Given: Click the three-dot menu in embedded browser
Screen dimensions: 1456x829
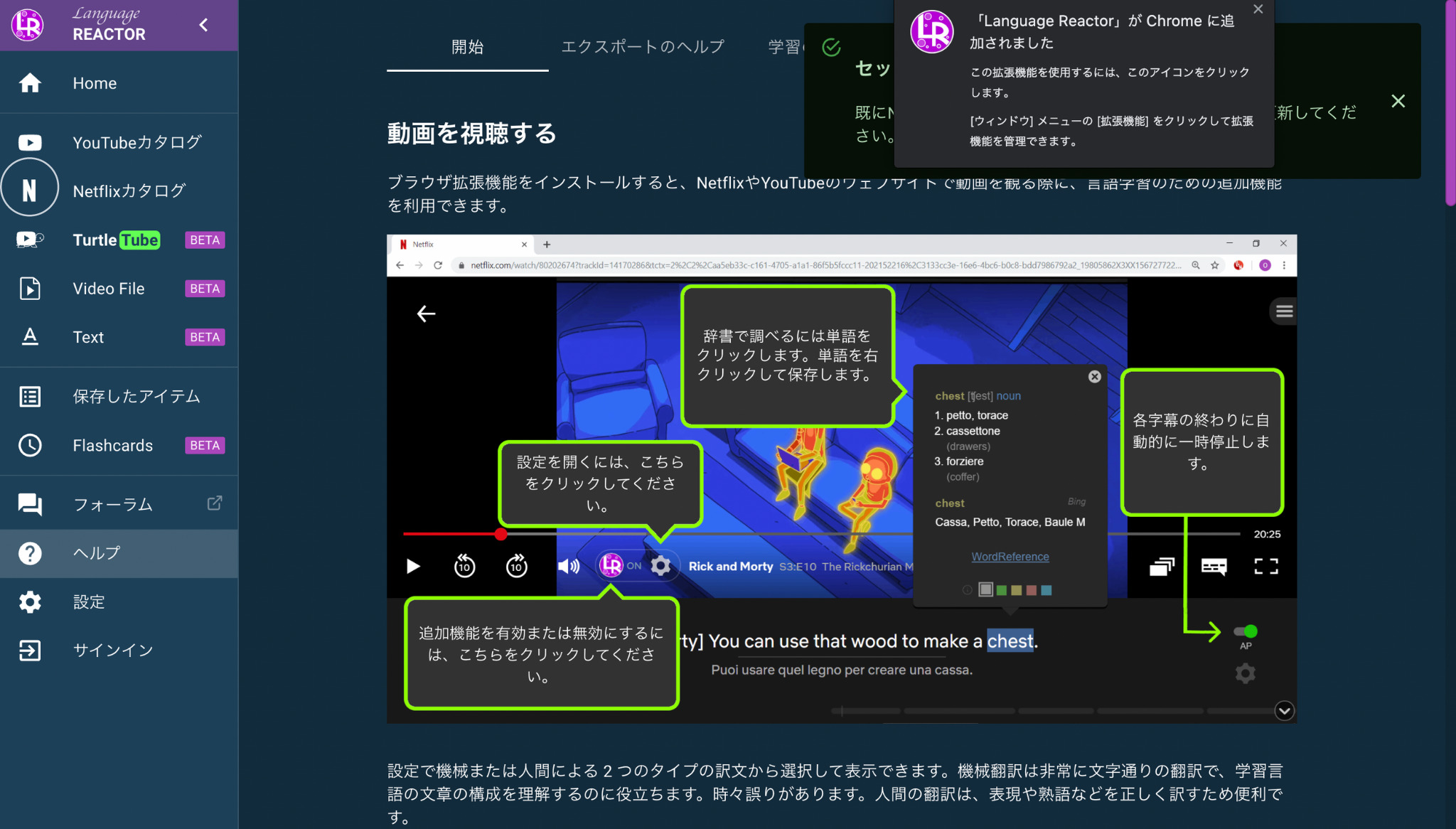Looking at the screenshot, I should (1284, 265).
